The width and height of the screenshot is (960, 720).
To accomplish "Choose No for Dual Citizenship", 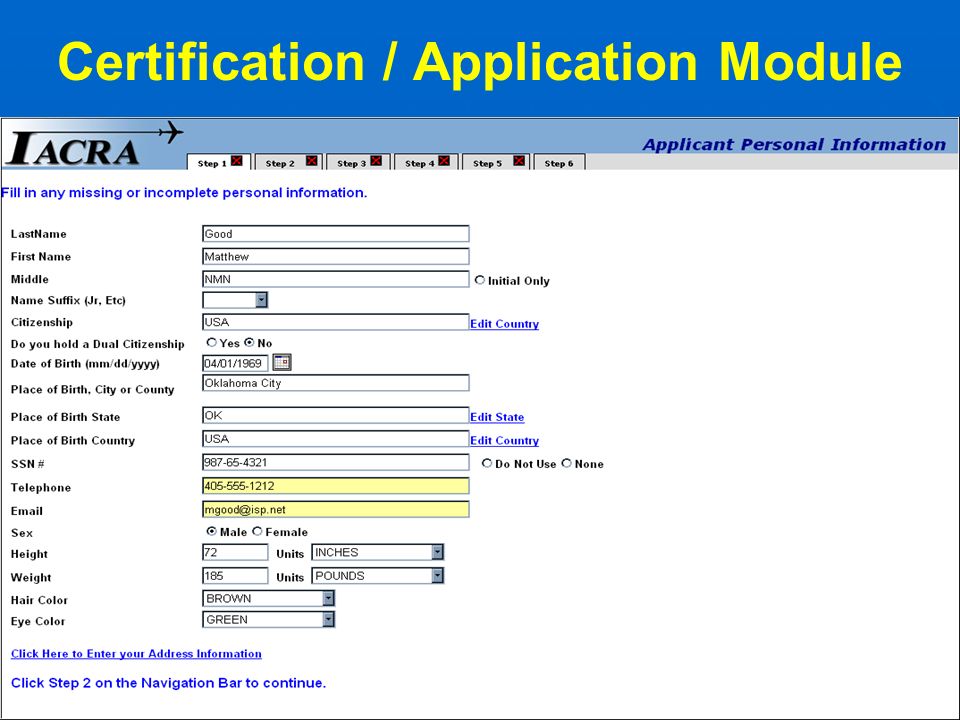I will (x=249, y=342).
